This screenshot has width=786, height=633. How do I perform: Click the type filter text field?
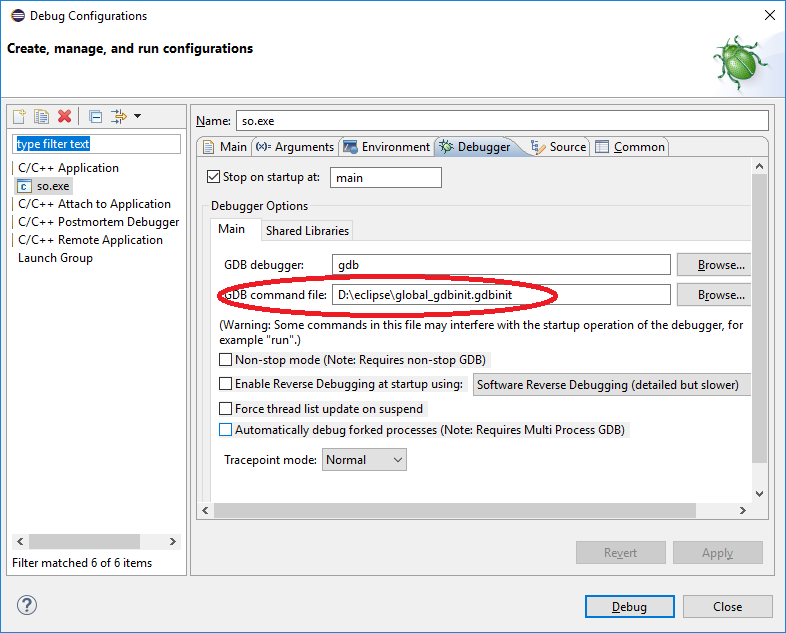click(x=96, y=144)
